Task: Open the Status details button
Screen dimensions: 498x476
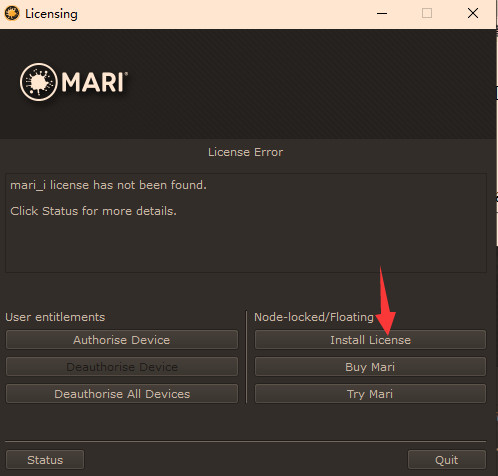Action: [x=45, y=460]
